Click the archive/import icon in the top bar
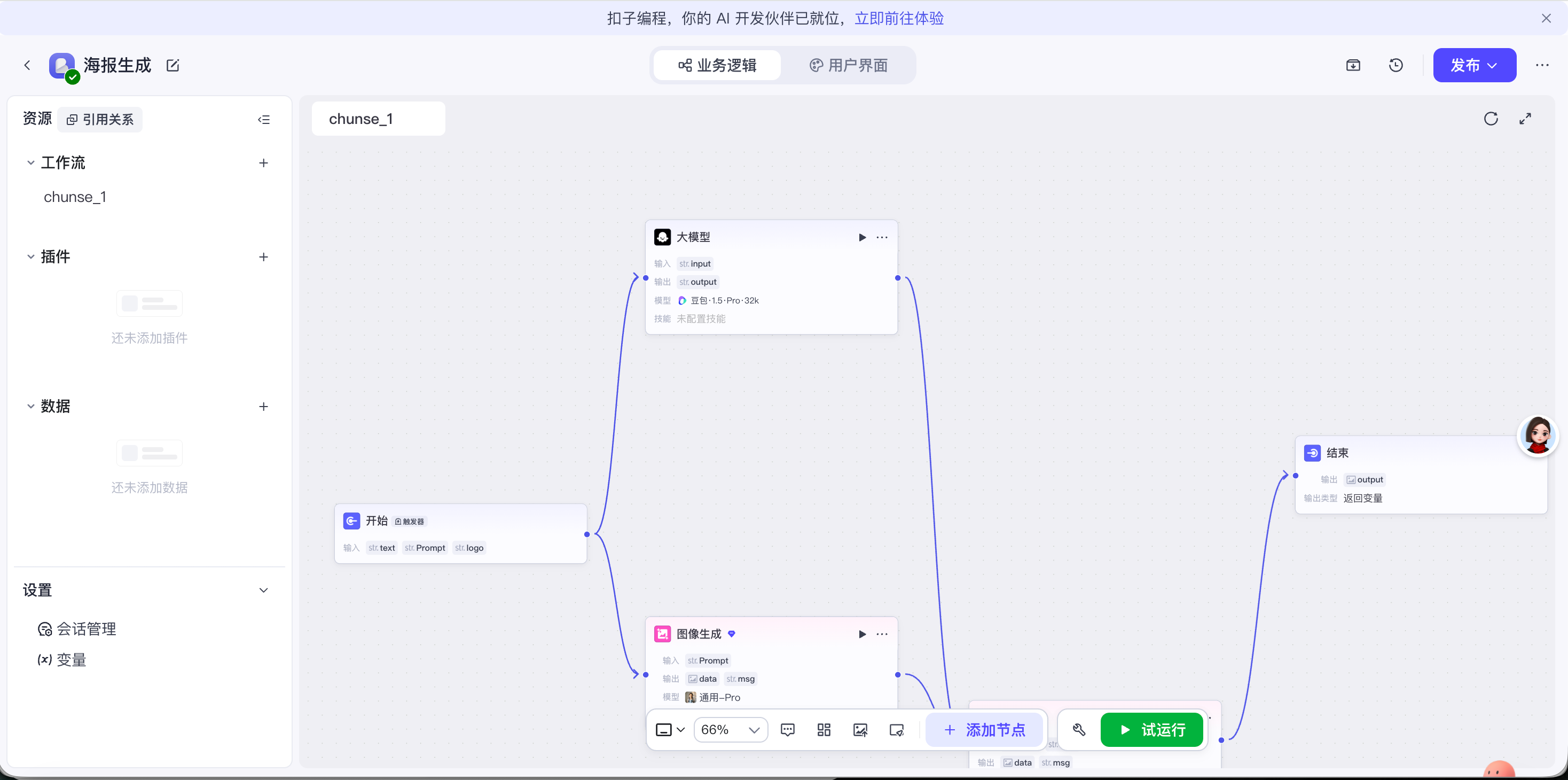Image resolution: width=1568 pixels, height=780 pixels. click(x=1353, y=65)
